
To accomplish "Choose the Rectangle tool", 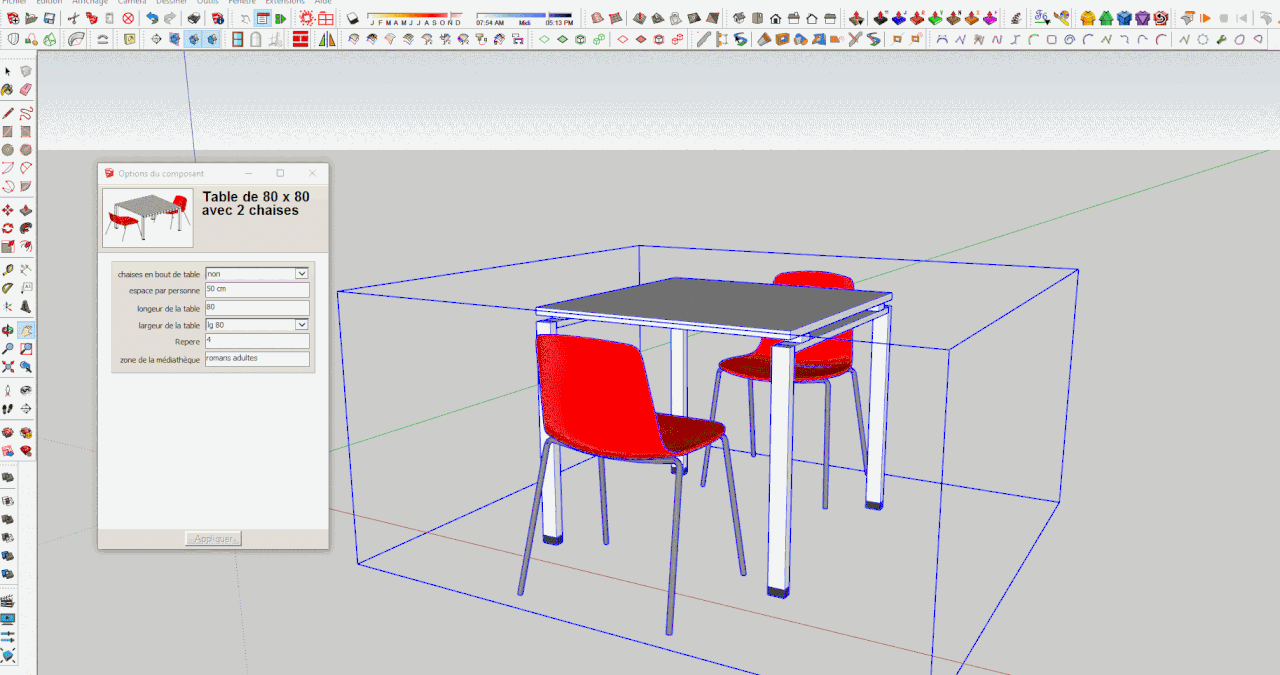I will click(8, 131).
